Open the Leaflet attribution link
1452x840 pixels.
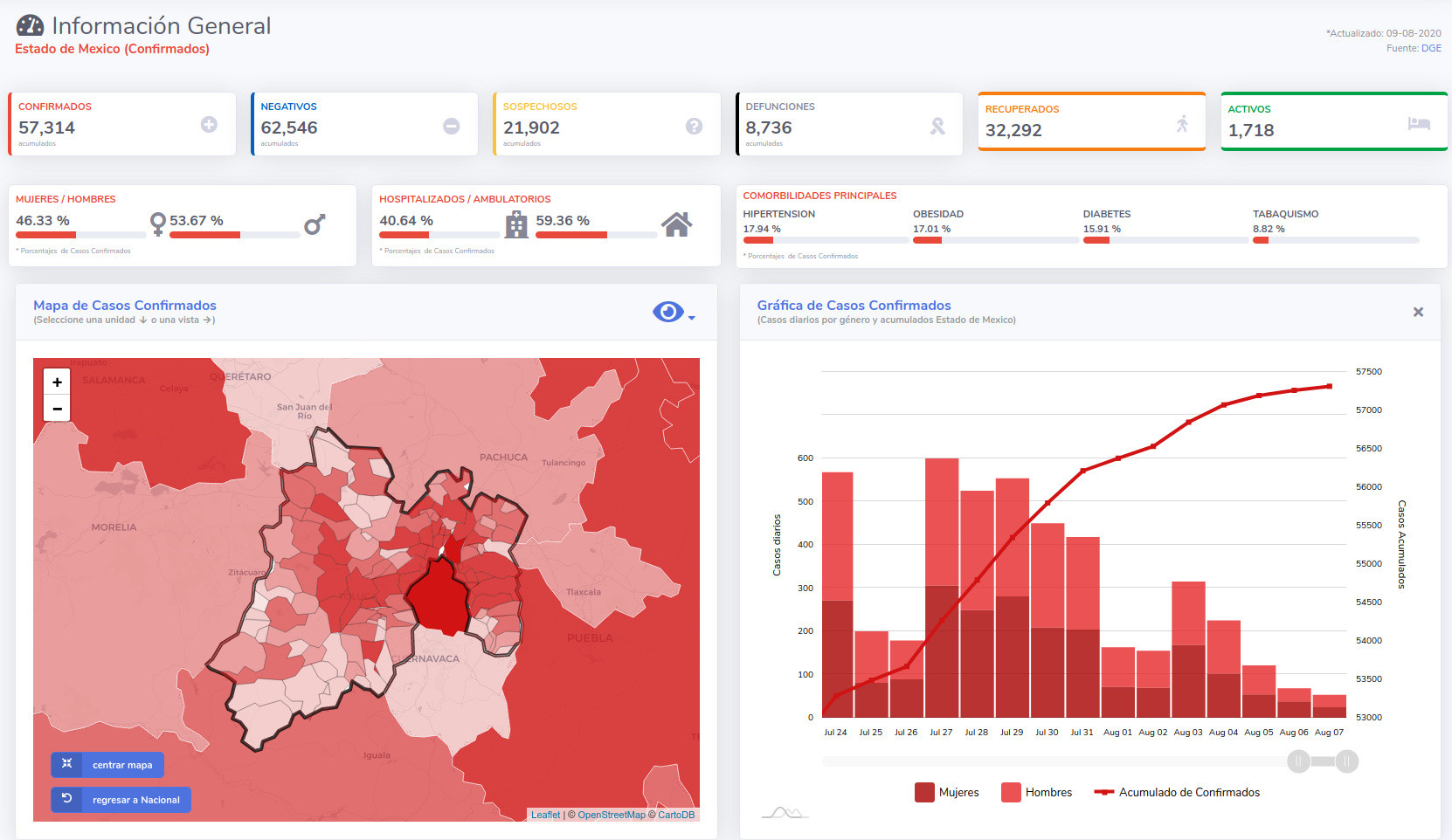point(545,815)
